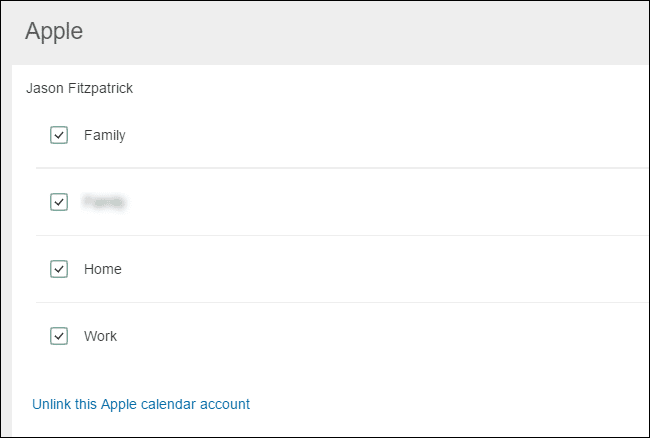Image resolution: width=650 pixels, height=438 pixels.
Task: Click the divider line between Home and Work
Action: (340, 302)
